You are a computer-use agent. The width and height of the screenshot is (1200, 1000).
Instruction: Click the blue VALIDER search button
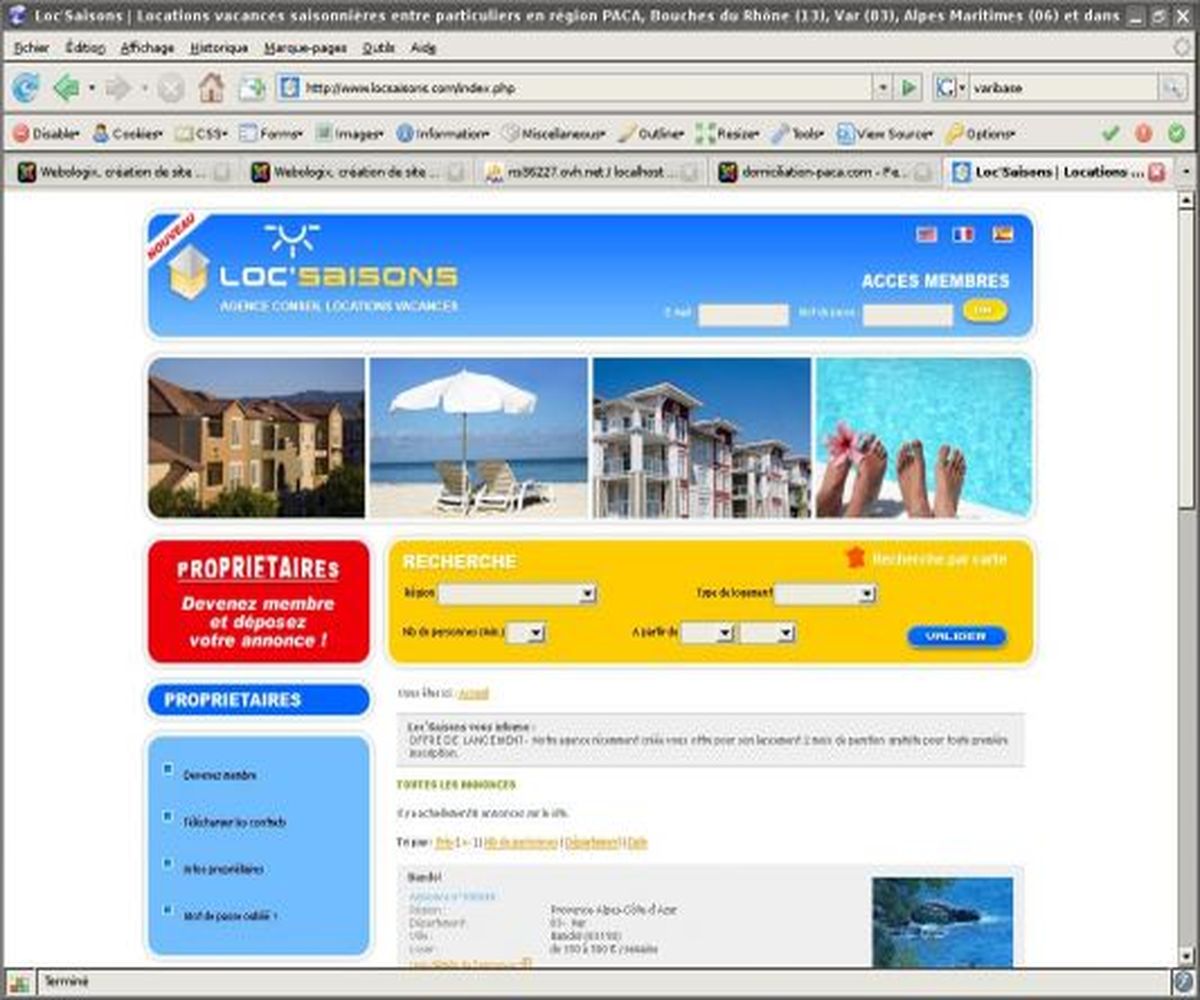(x=956, y=636)
